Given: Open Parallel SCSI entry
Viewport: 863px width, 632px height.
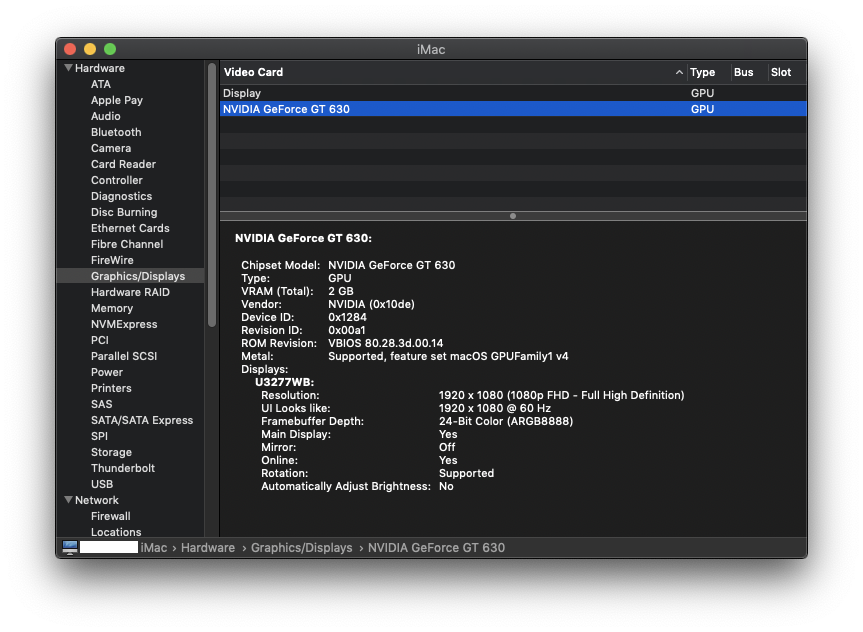Looking at the screenshot, I should (124, 356).
